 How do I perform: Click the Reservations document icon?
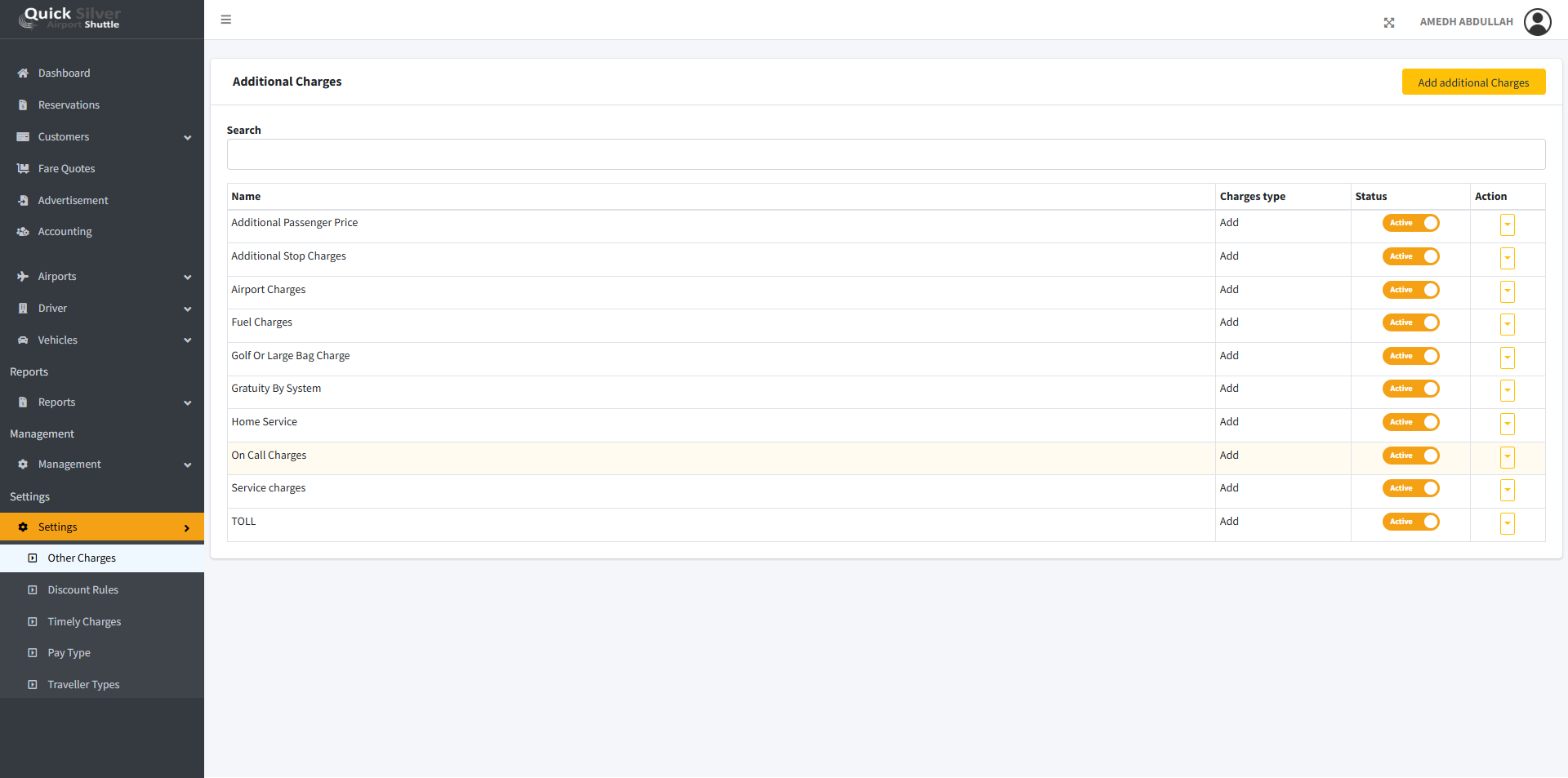tap(23, 105)
